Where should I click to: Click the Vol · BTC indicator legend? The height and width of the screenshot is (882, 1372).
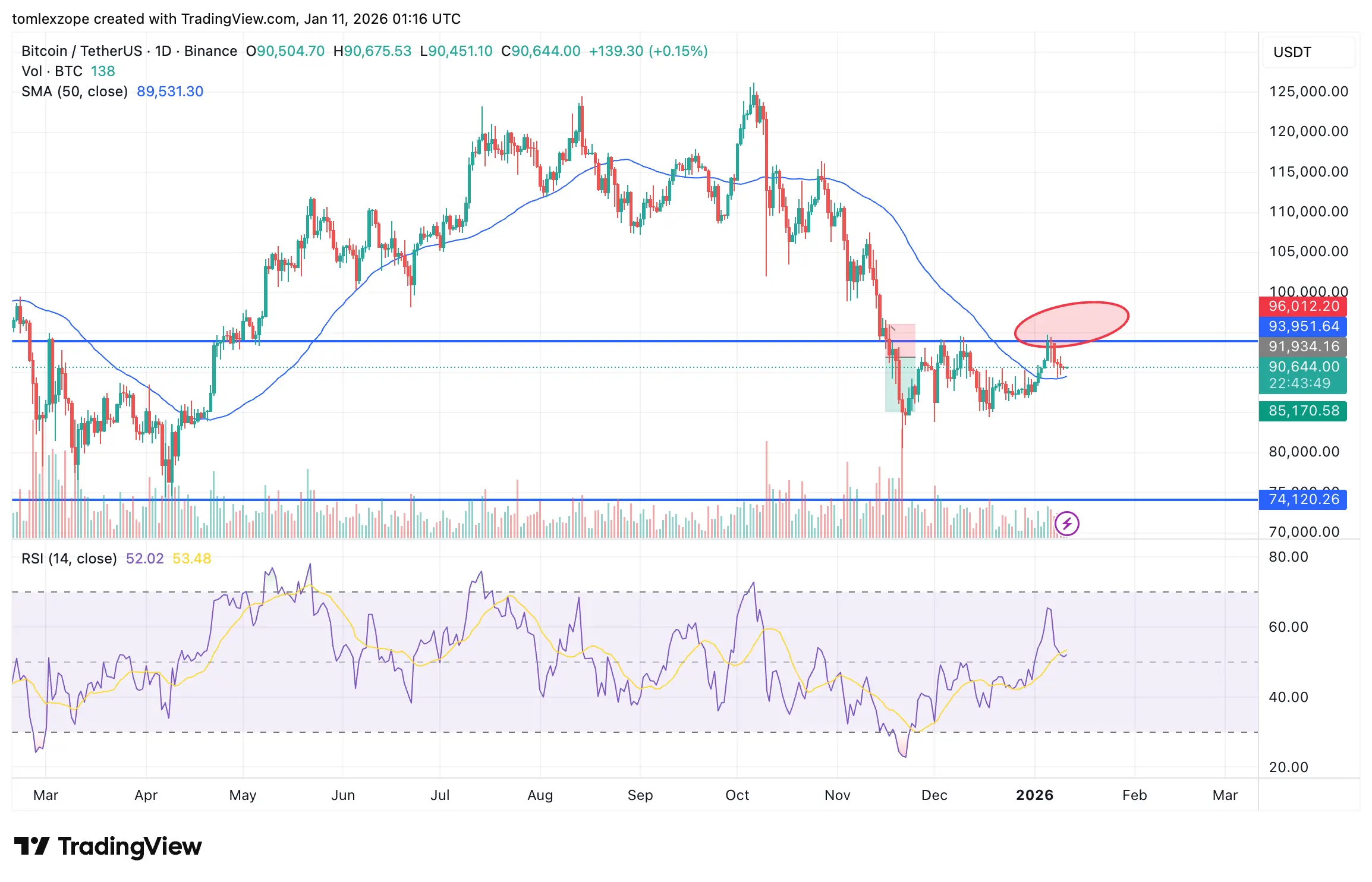(x=52, y=71)
